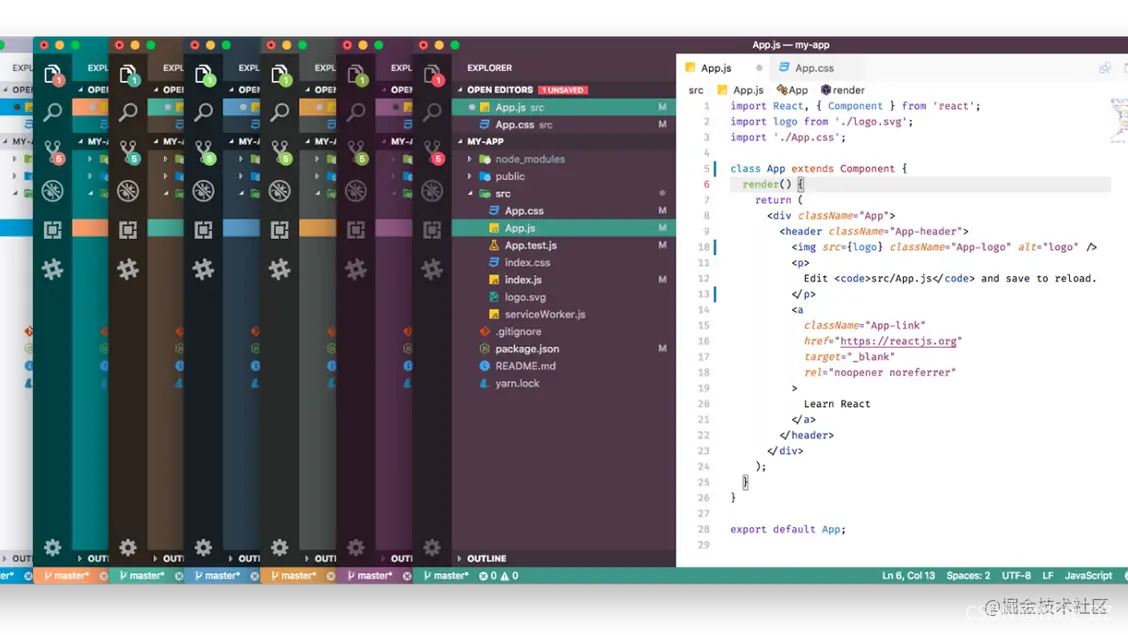The height and width of the screenshot is (635, 1128).
Task: Click Explorer files icon in the gray window
Action: pos(280,74)
